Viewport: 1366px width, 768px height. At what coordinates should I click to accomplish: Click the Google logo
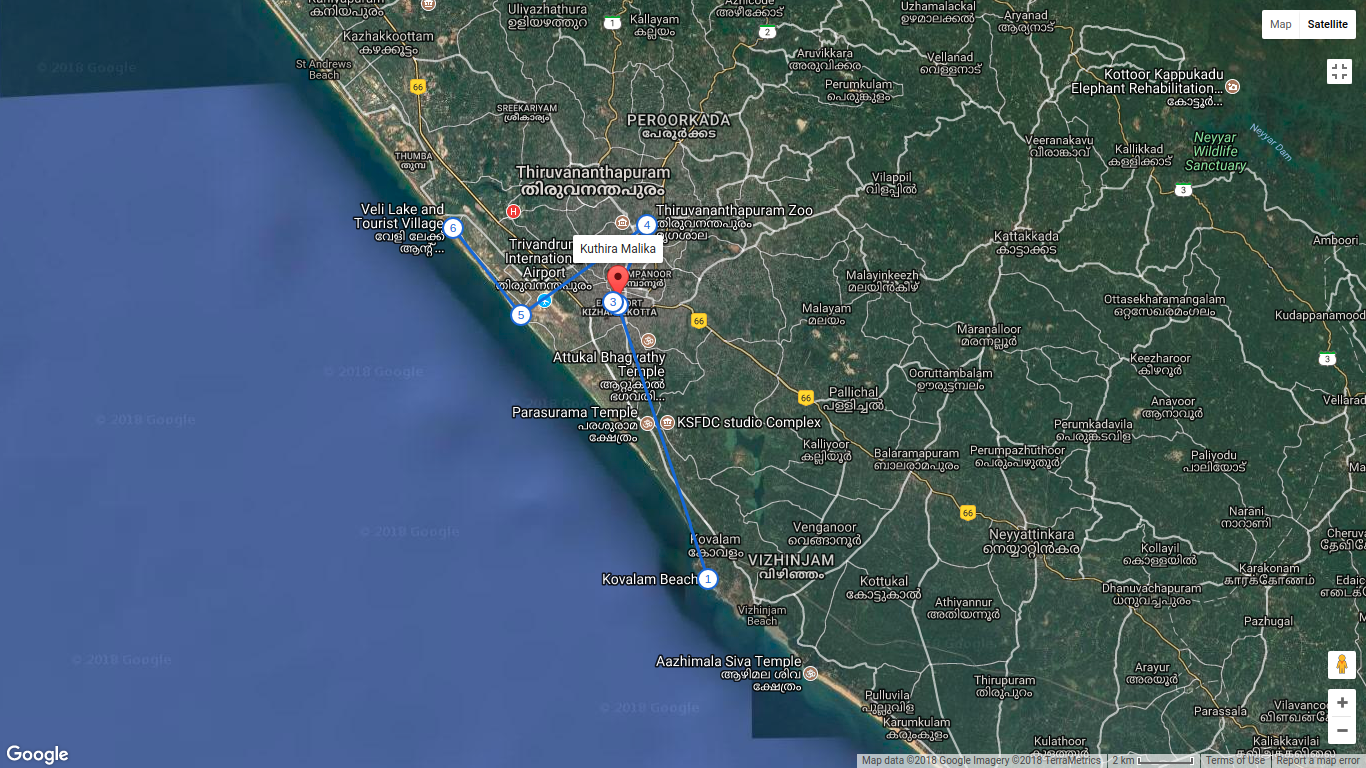35,753
